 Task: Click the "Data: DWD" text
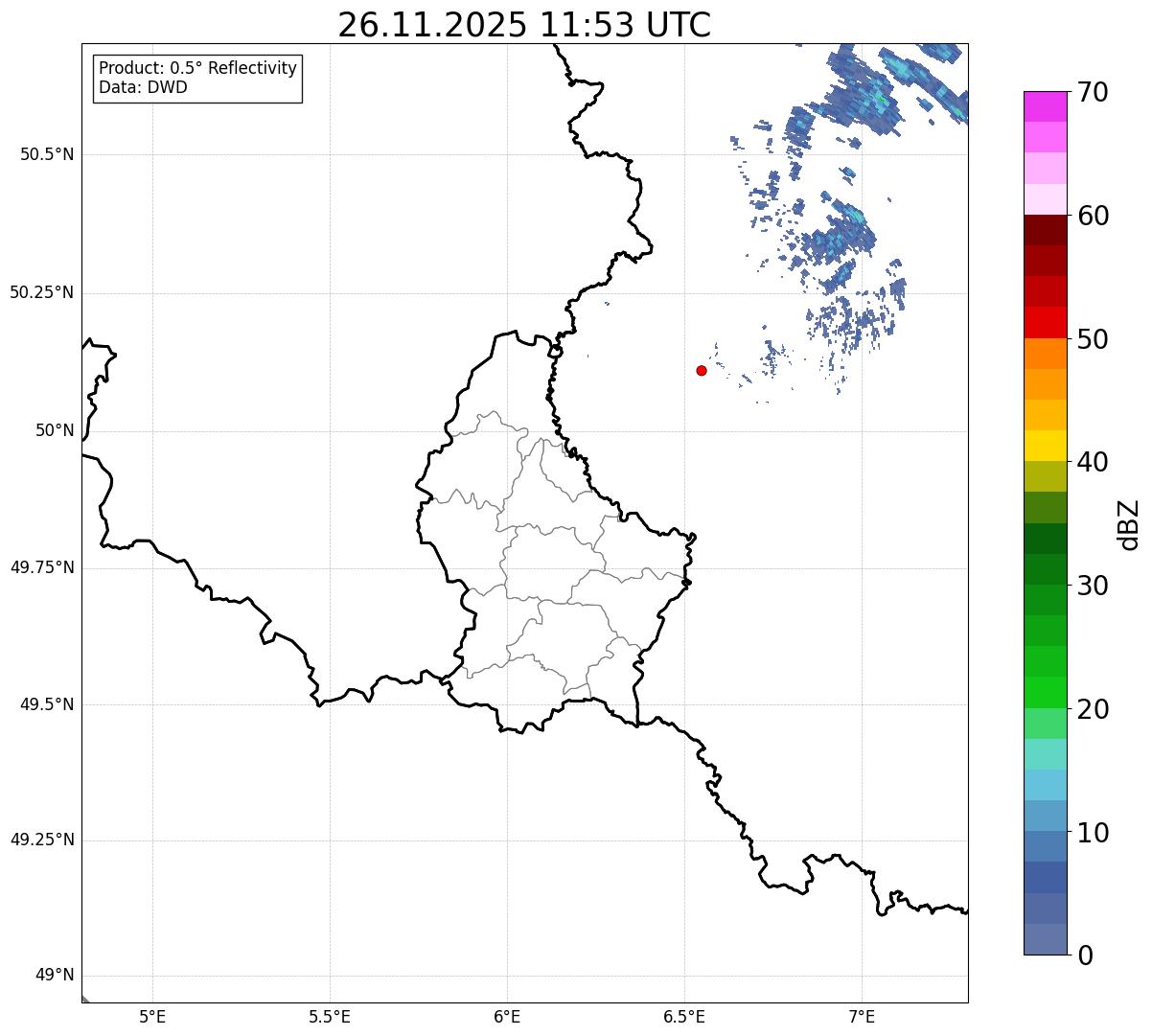(x=144, y=88)
